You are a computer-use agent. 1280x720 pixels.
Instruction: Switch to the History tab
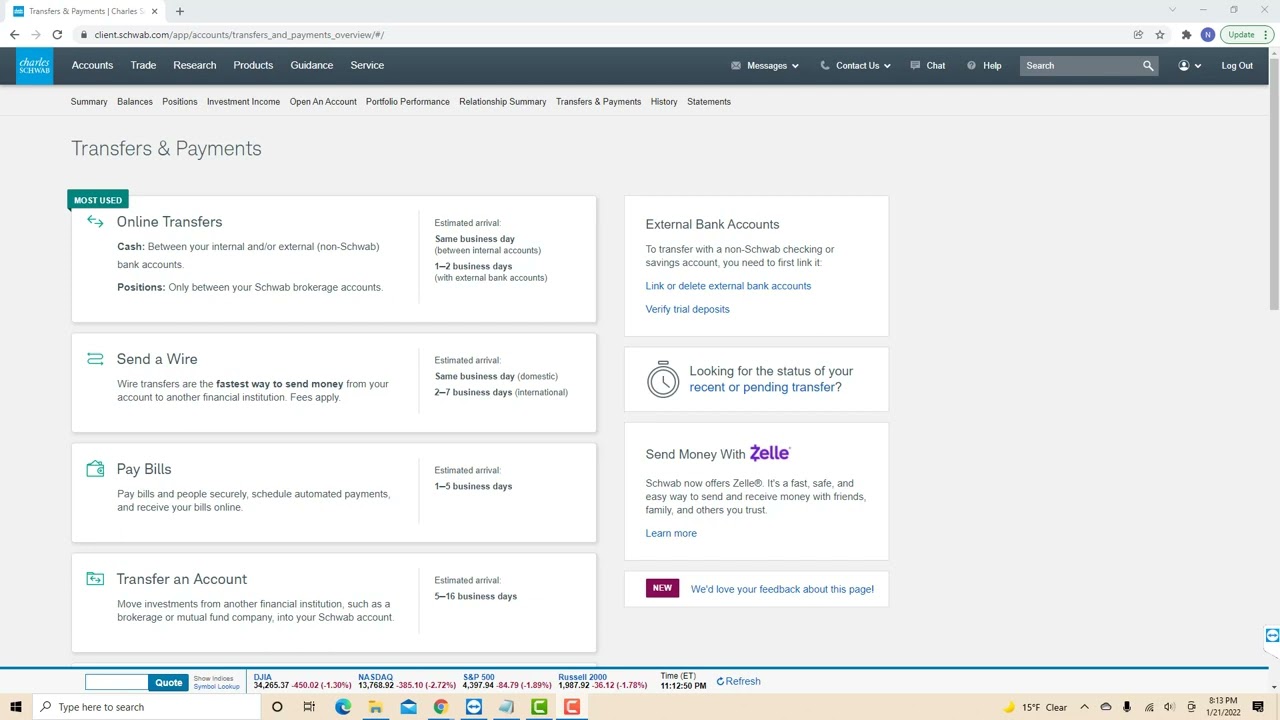click(x=664, y=101)
